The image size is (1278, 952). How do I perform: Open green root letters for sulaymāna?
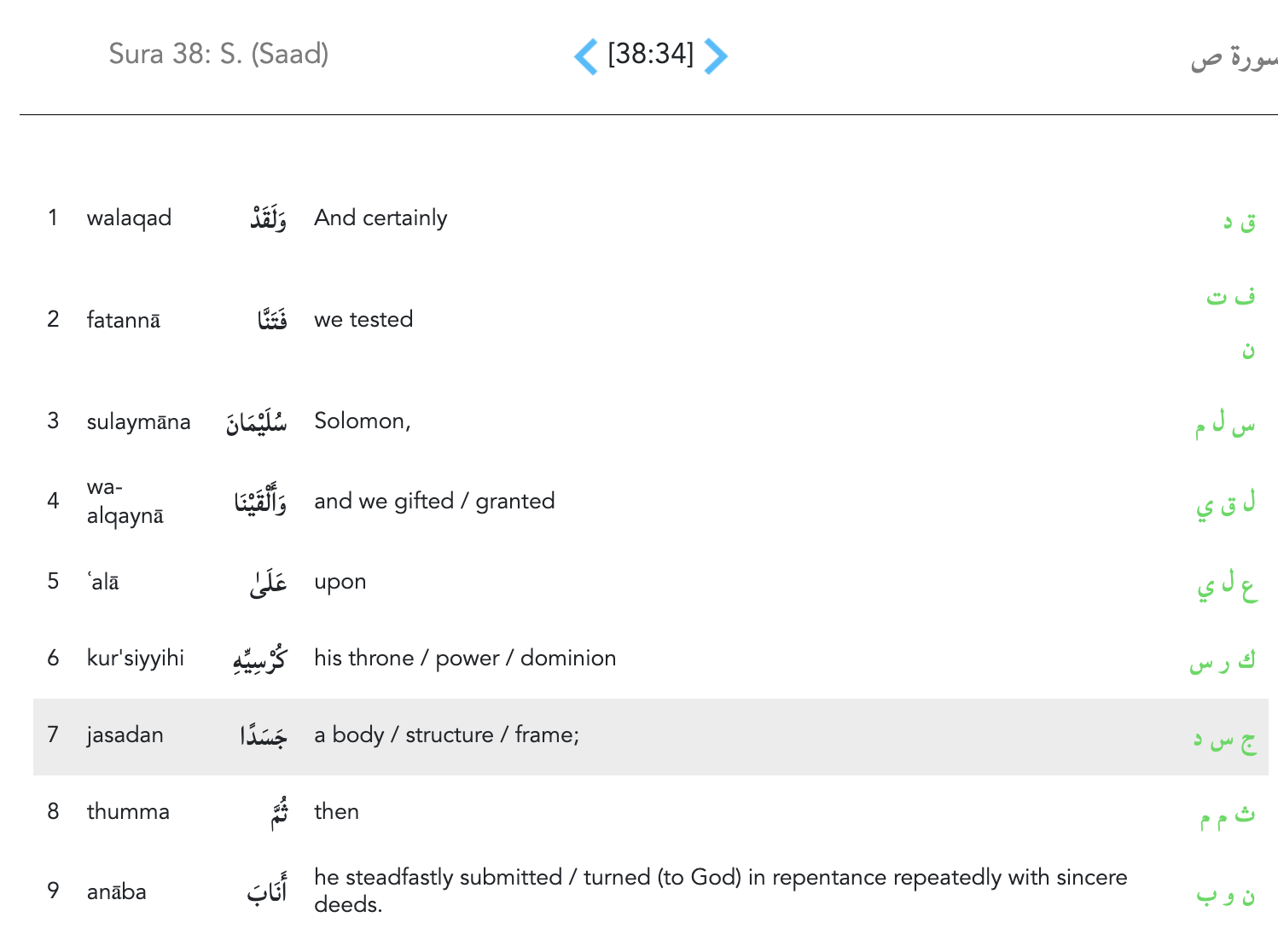coord(1225,424)
